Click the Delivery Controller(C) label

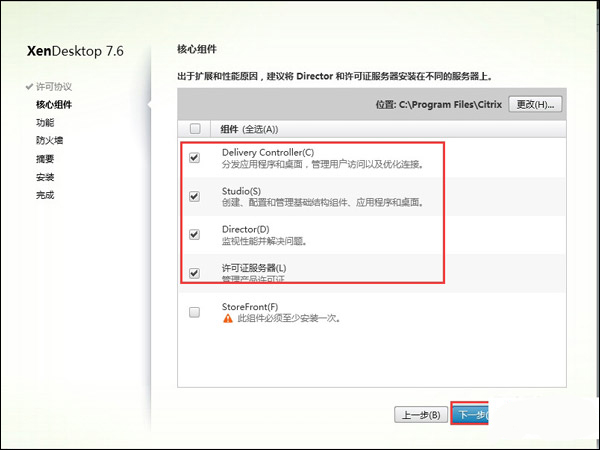(x=268, y=152)
